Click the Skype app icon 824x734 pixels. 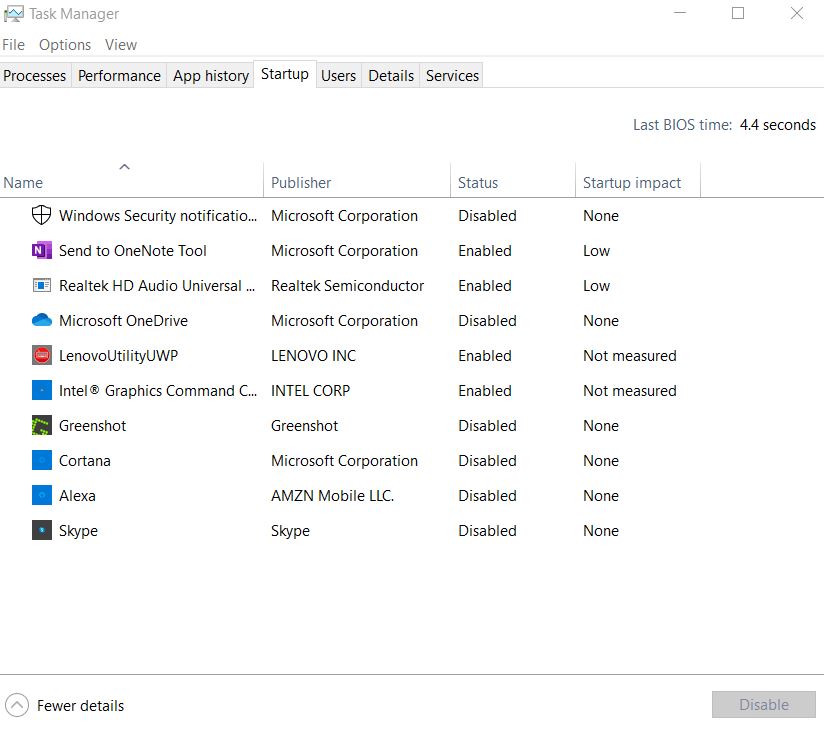(42, 530)
